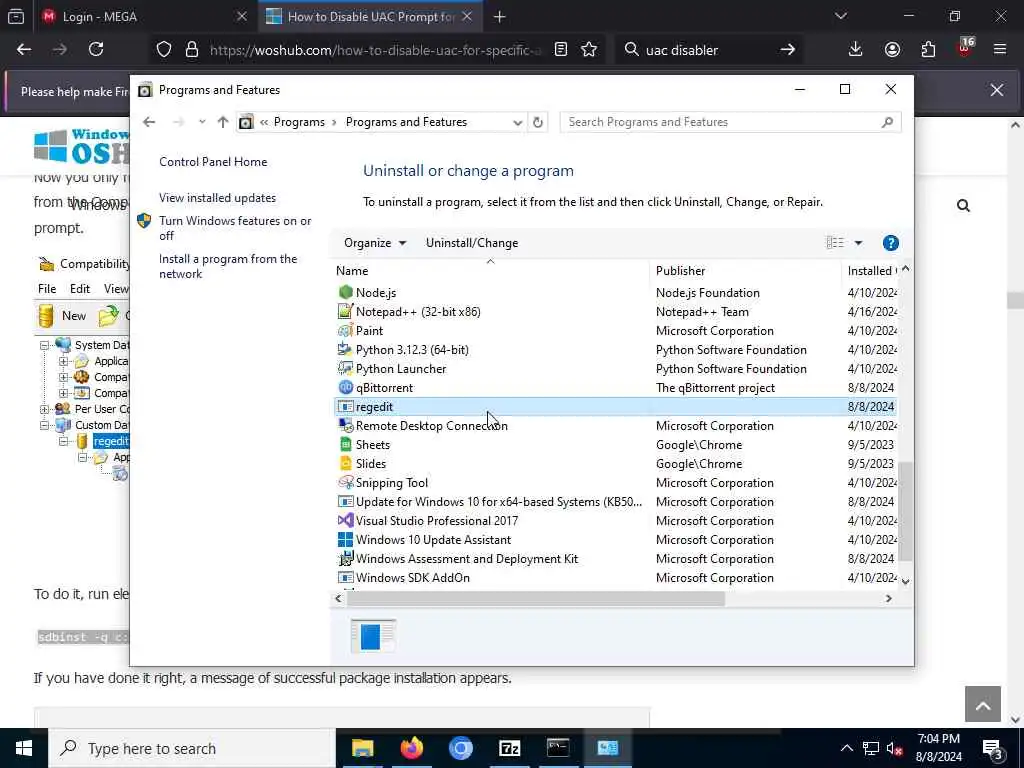The width and height of the screenshot is (1024, 768).
Task: Click the web page vertical scrollbar thumb
Action: coord(1015,300)
